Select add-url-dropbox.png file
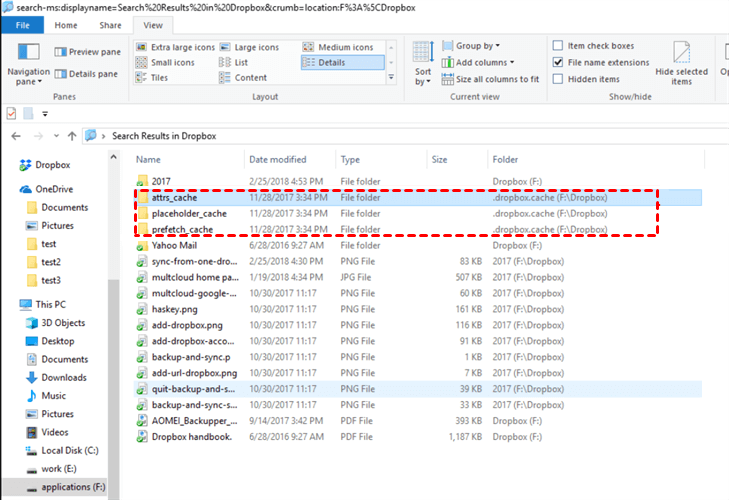Image resolution: width=729 pixels, height=500 pixels. 418,373
